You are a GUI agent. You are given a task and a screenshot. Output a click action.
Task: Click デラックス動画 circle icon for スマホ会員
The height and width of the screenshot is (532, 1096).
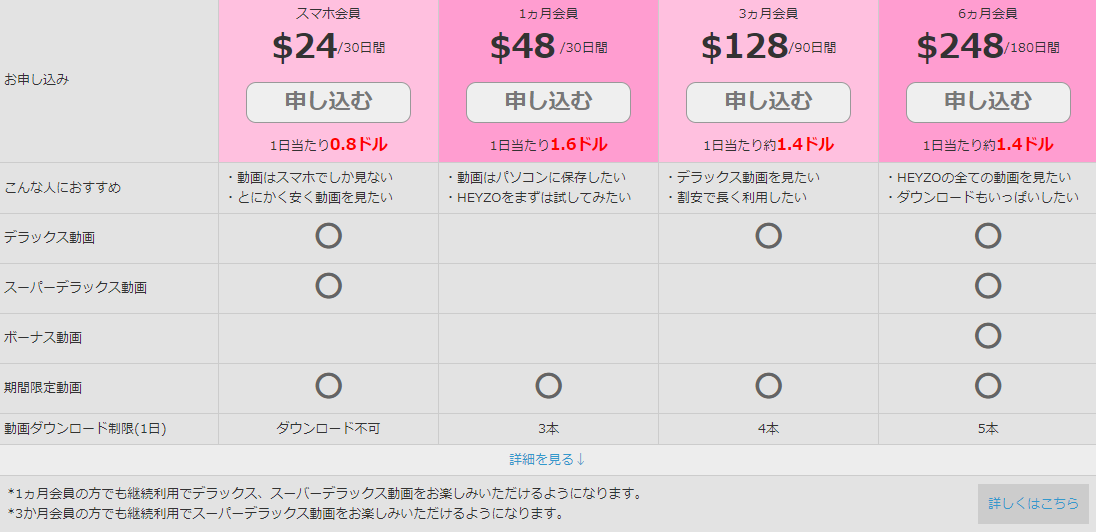pyautogui.click(x=329, y=236)
